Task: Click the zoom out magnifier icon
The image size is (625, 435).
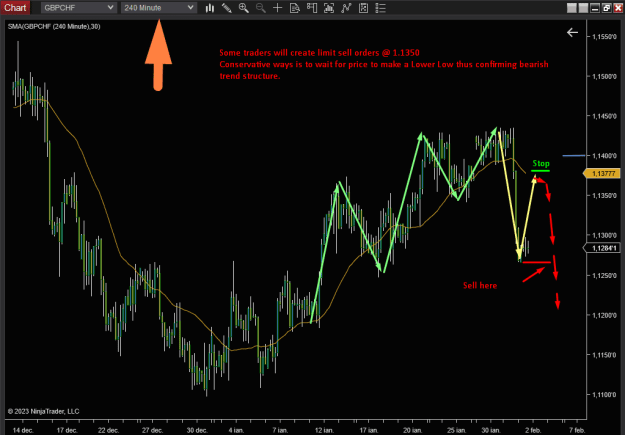Action: point(261,8)
